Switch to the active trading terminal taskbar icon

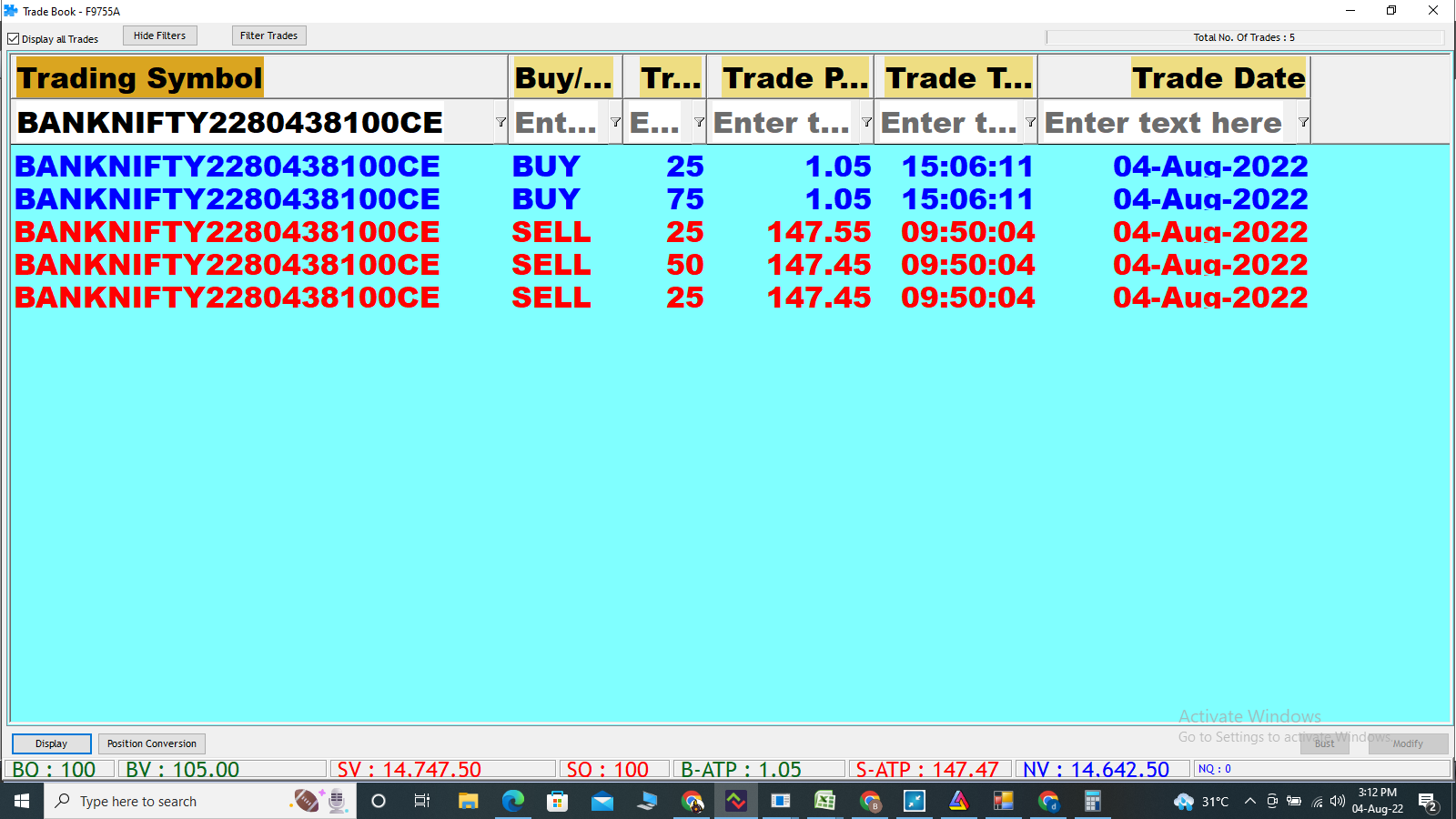click(x=735, y=801)
